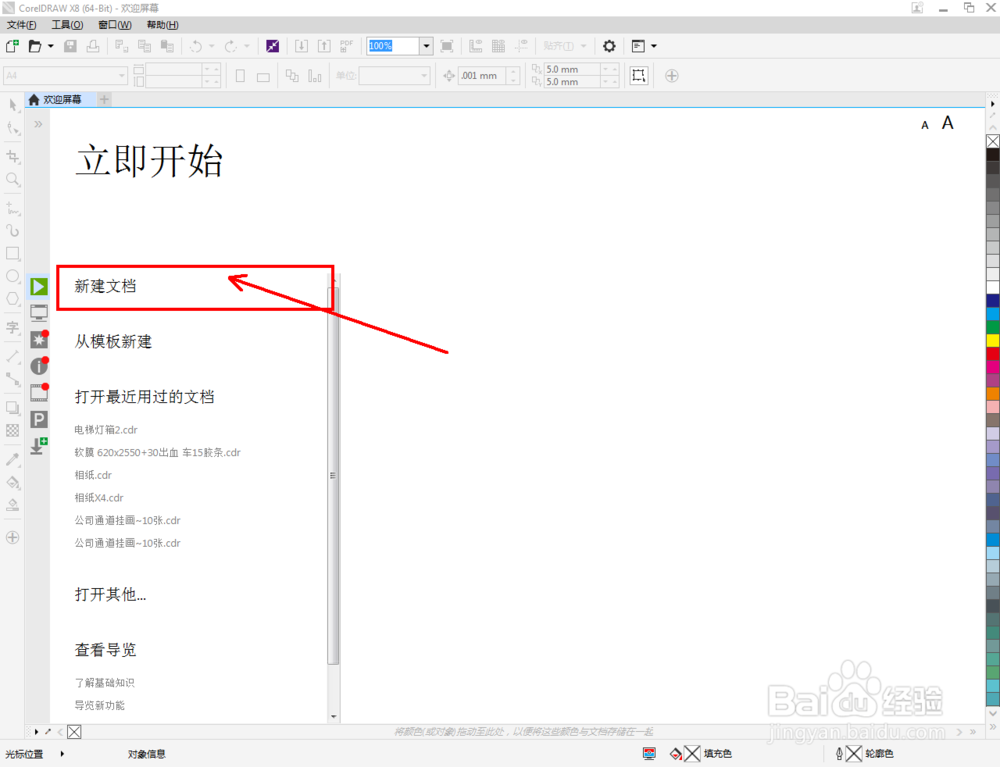
Task: Open recent file 相纸X4.cdr
Action: point(99,498)
